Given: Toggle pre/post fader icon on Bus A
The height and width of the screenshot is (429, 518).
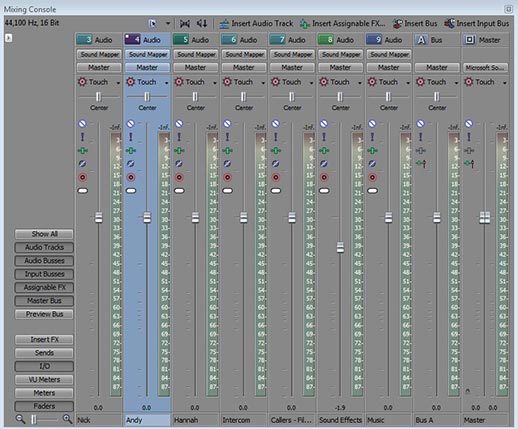Looking at the screenshot, I should click(x=421, y=164).
